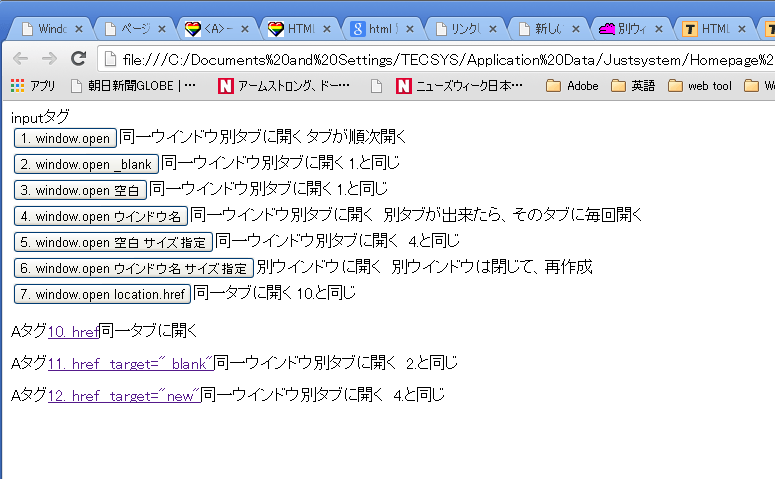The width and height of the screenshot is (775, 479).
Task: Click the 1. window.open button
Action: (x=65, y=138)
